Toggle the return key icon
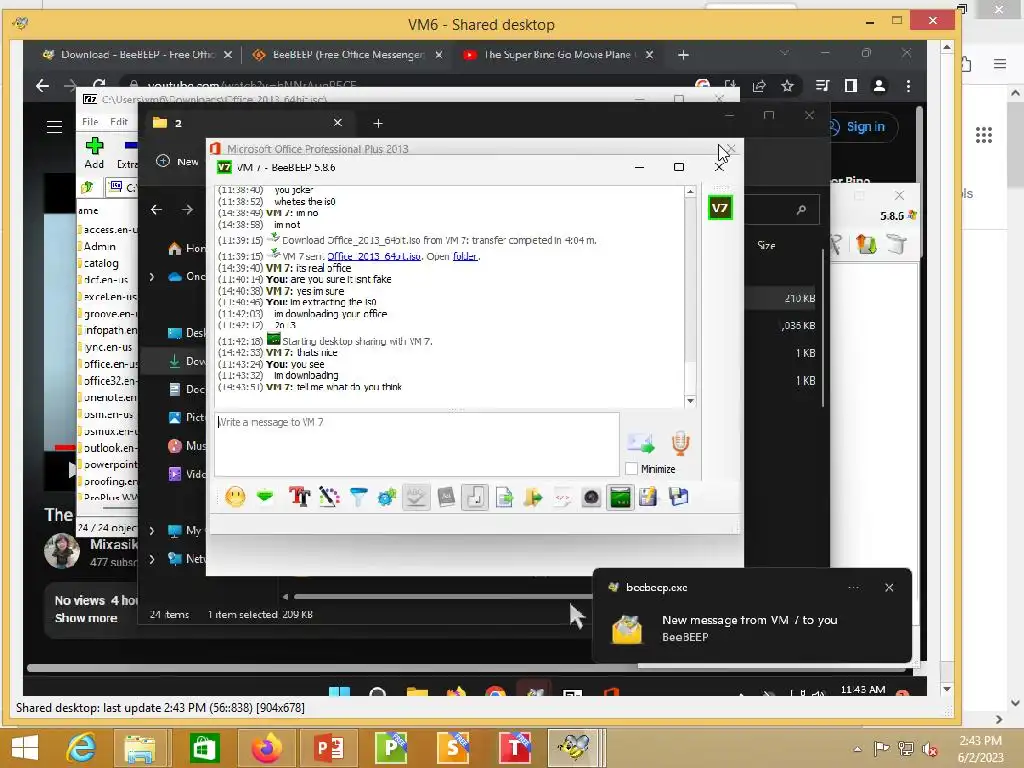The image size is (1024, 768). point(475,497)
